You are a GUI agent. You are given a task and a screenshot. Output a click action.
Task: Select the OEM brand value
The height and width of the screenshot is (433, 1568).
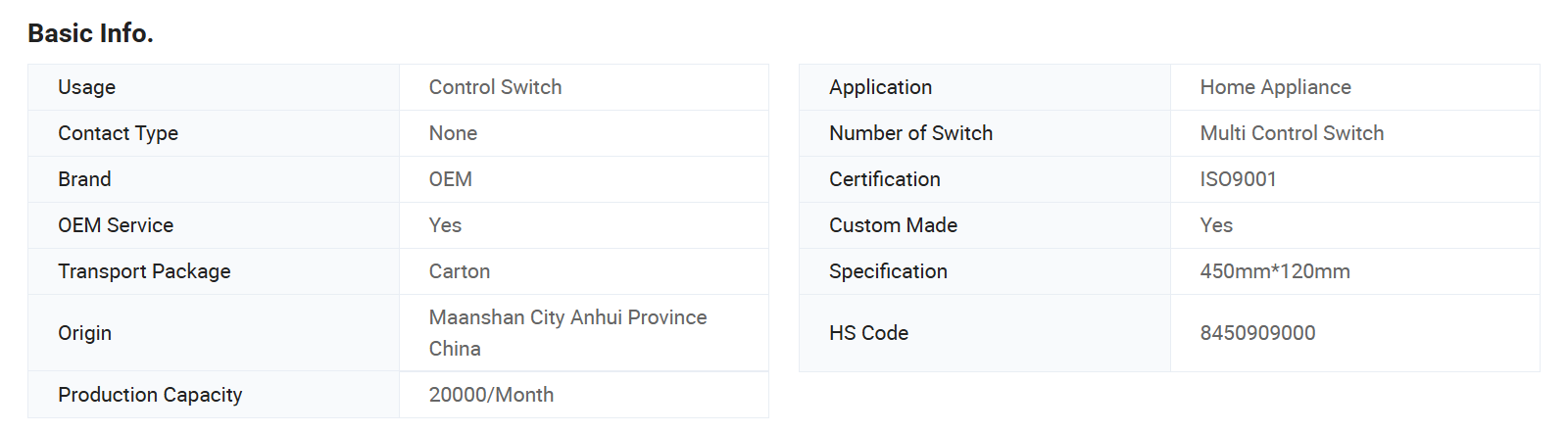450,179
